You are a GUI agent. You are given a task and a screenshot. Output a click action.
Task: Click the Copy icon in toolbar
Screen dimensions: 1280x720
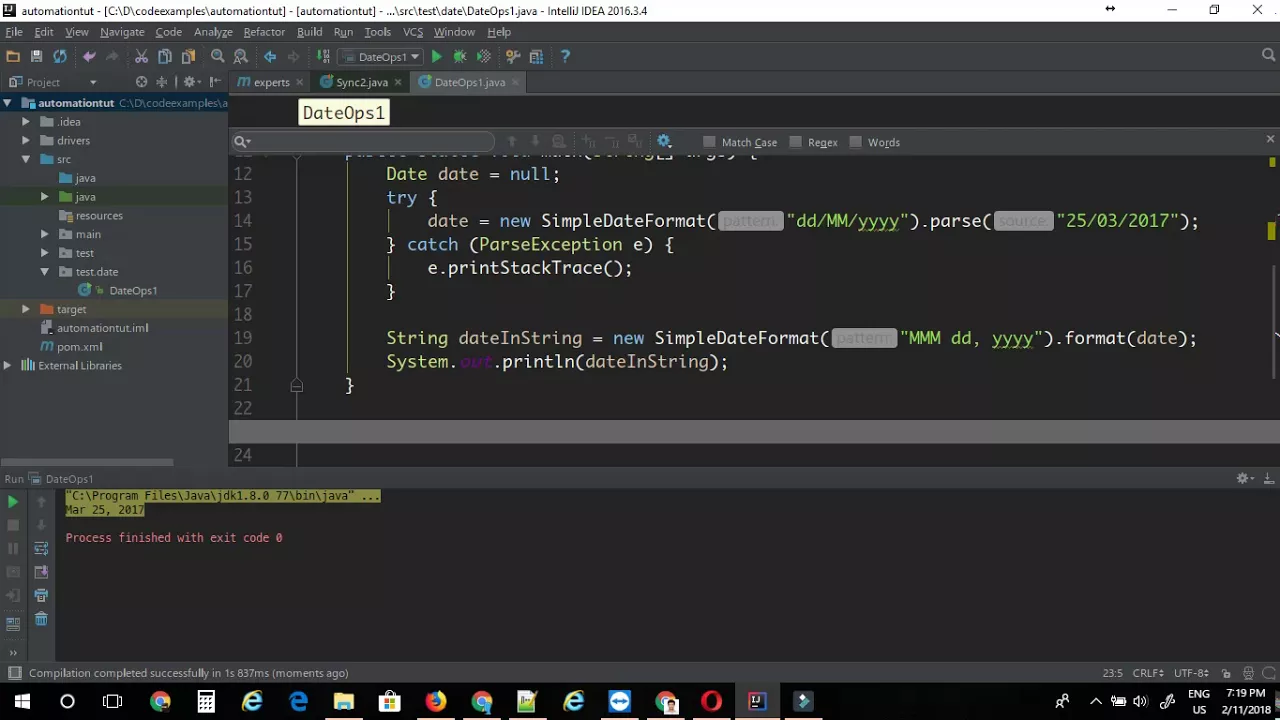click(165, 57)
